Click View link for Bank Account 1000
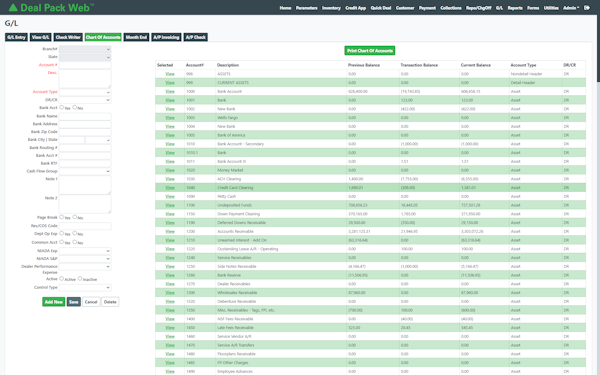Screen dimensions: 600x375 tap(170, 91)
